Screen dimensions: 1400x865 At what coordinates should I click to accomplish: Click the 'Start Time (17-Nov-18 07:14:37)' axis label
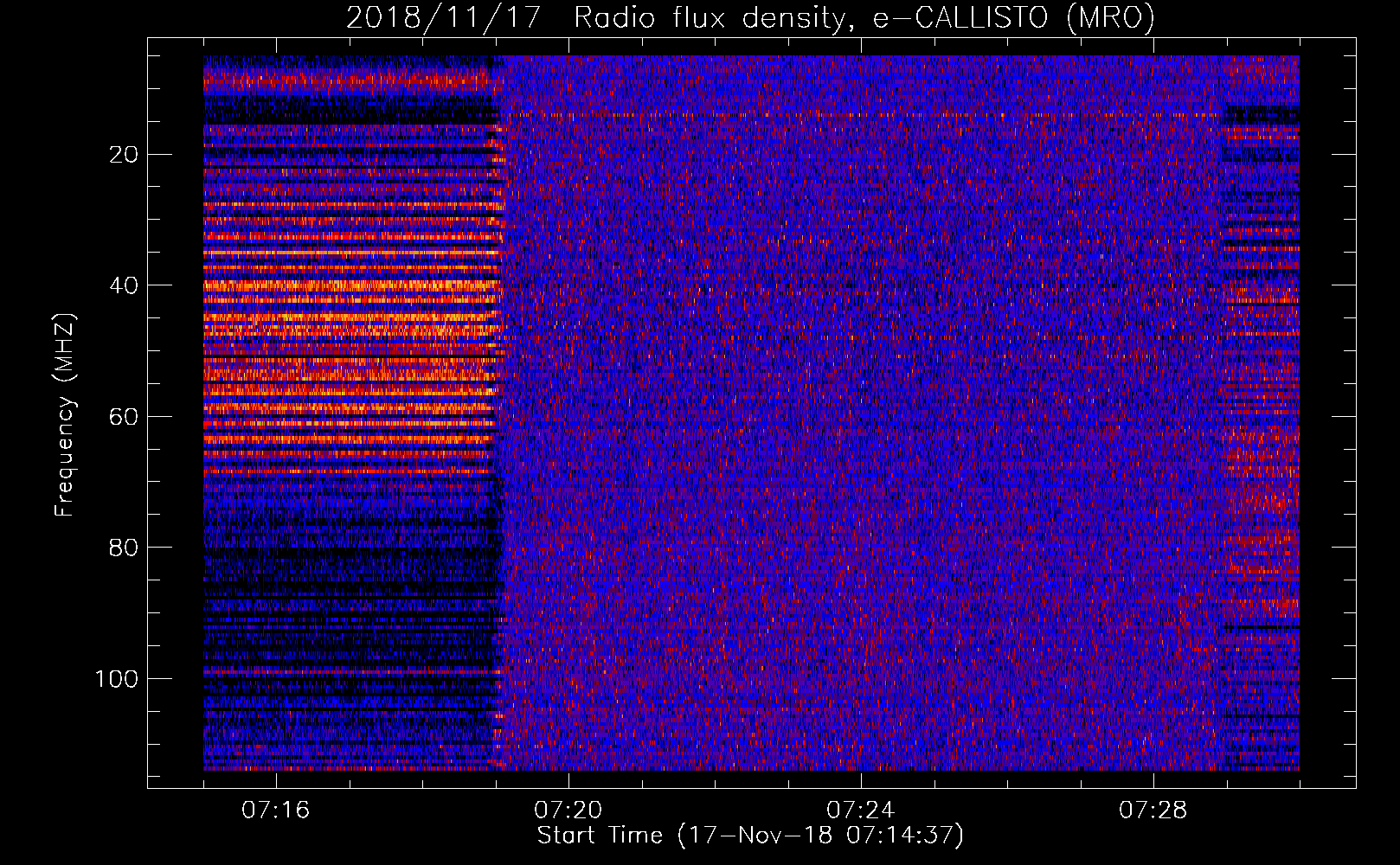pos(750,836)
